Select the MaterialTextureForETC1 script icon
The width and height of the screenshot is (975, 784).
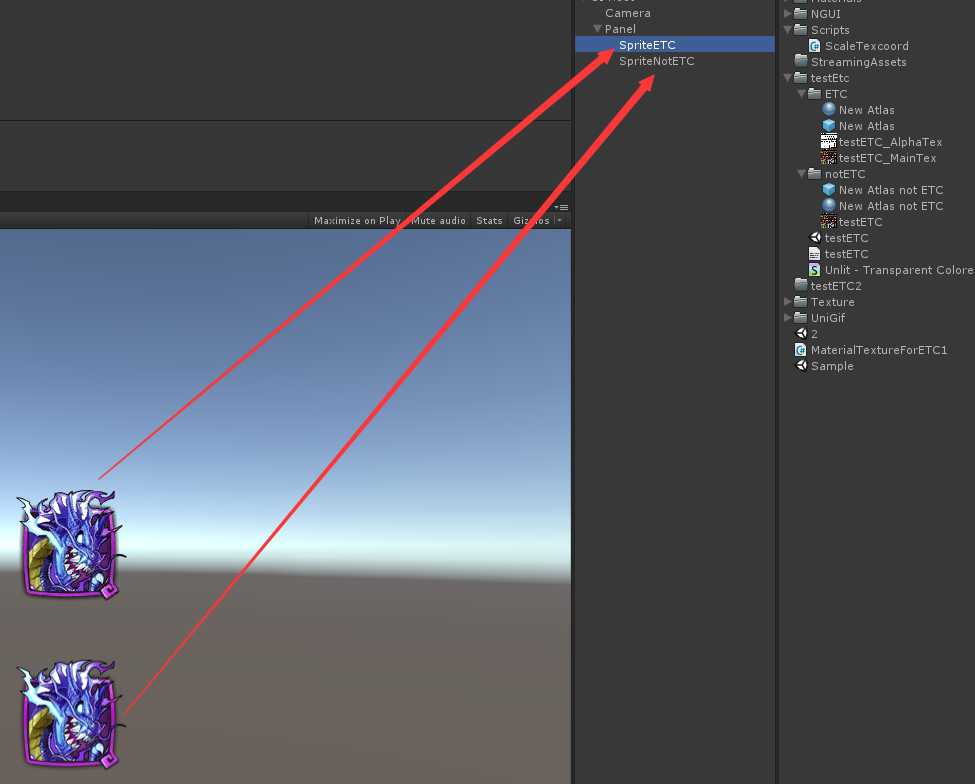[801, 350]
